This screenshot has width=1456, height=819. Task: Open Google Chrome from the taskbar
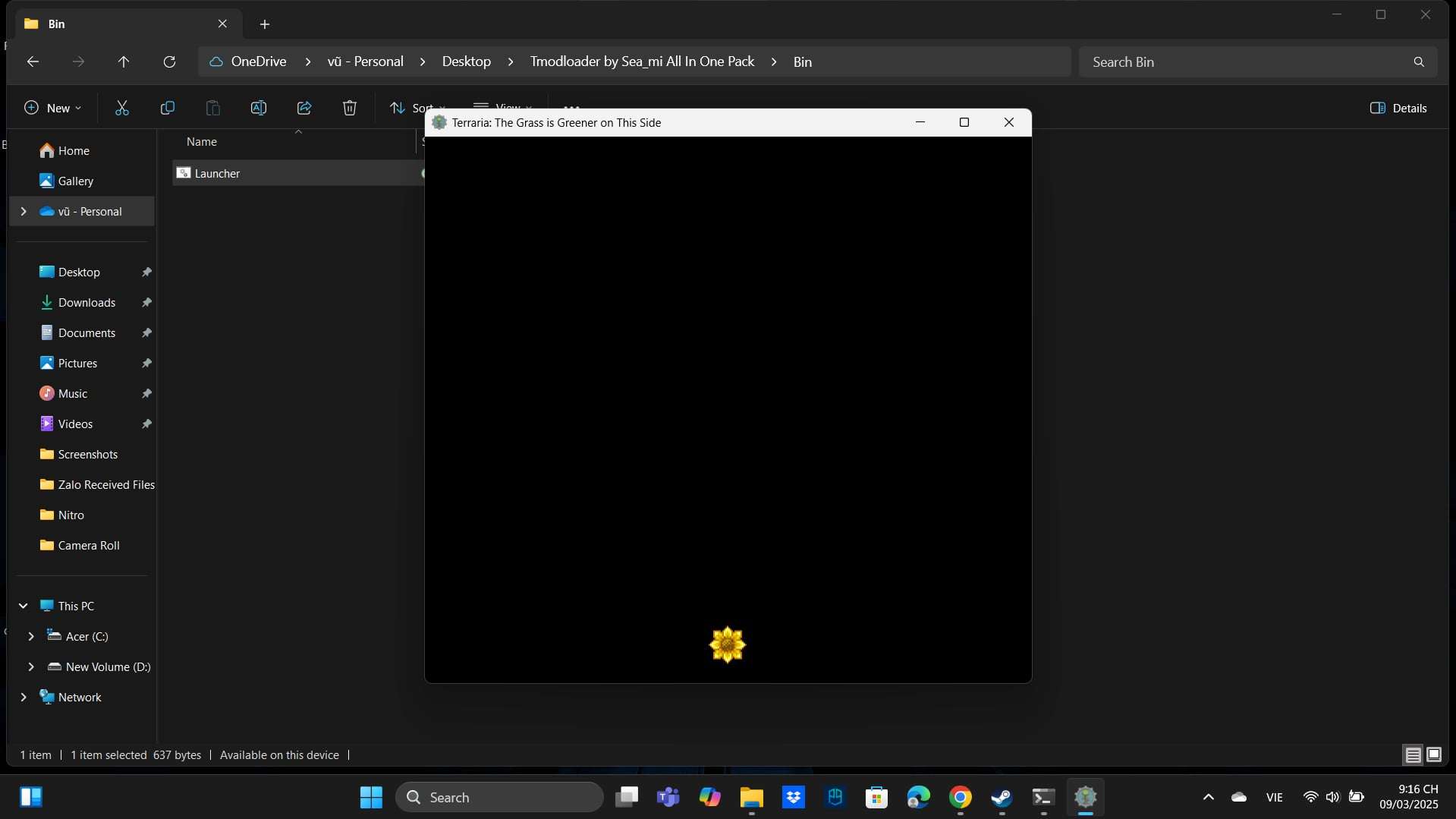[960, 797]
